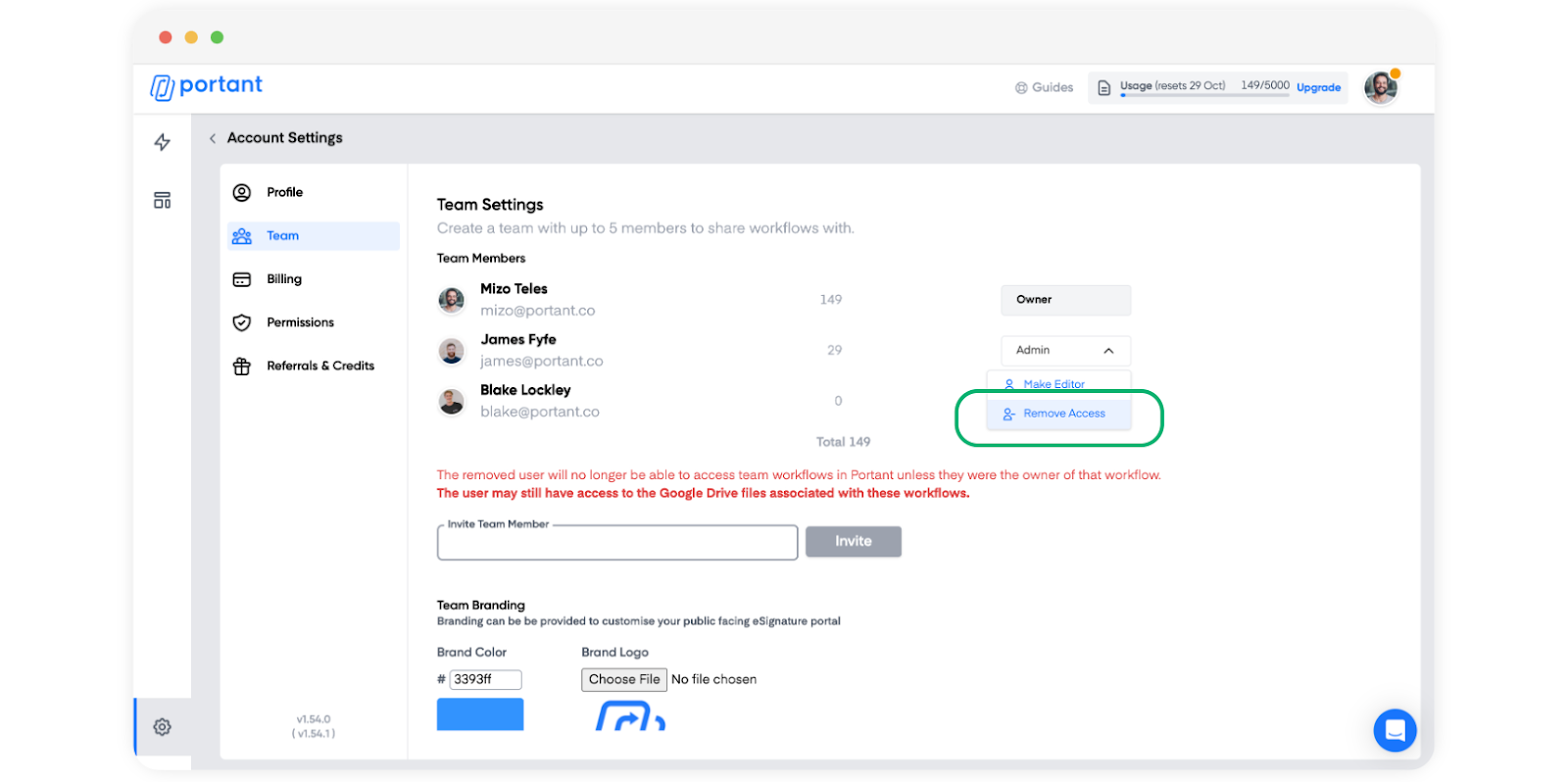Click the 149/5000 usage text
Image resolution: width=1568 pixels, height=782 pixels.
(x=1265, y=85)
